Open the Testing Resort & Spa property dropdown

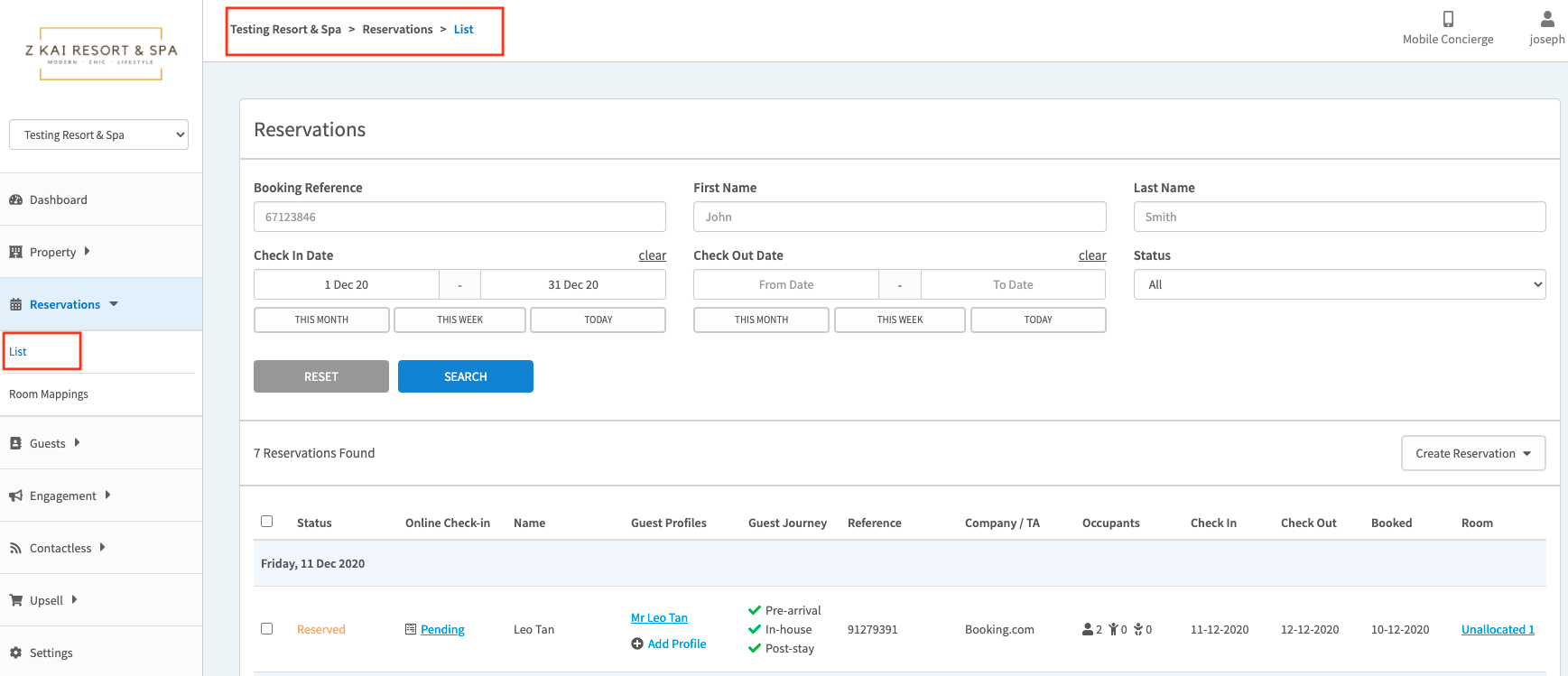tap(99, 134)
